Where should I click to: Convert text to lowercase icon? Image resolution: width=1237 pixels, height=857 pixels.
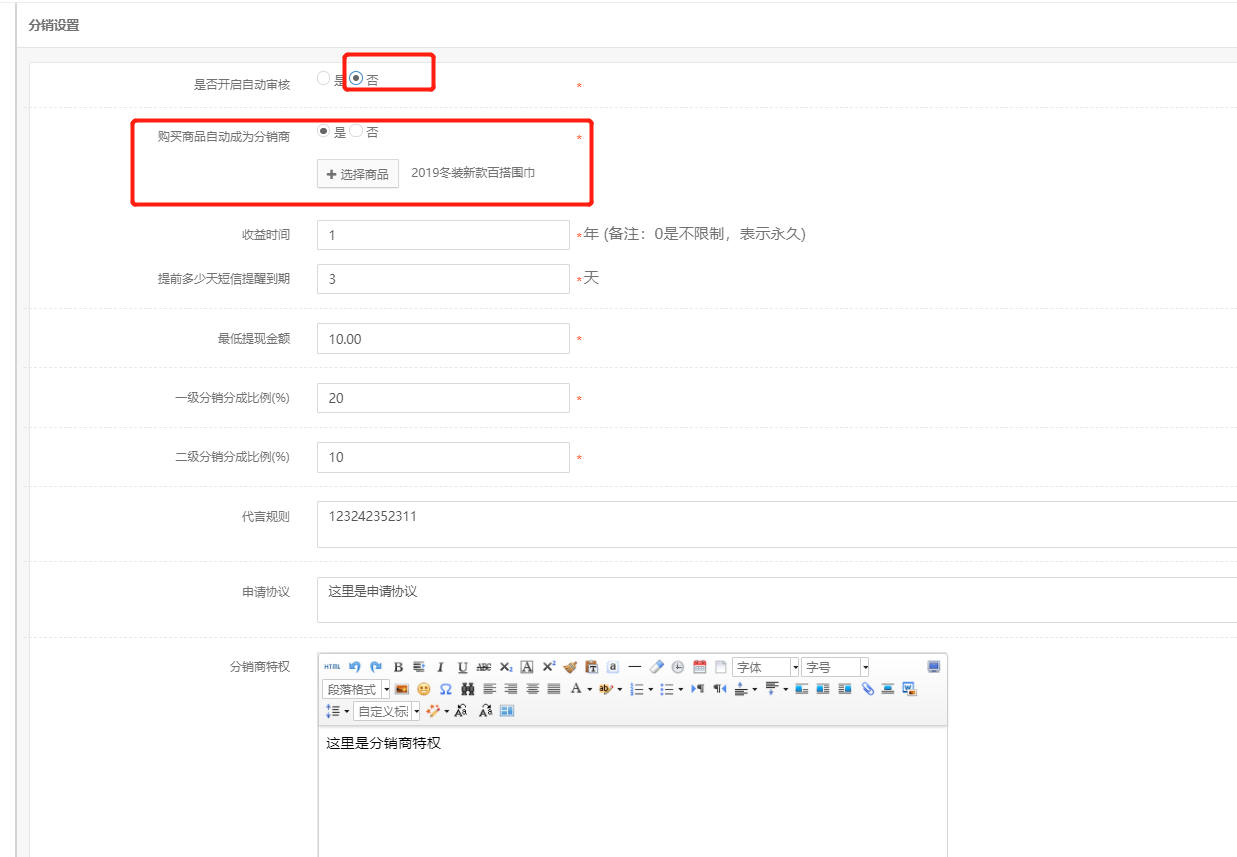[x=486, y=710]
